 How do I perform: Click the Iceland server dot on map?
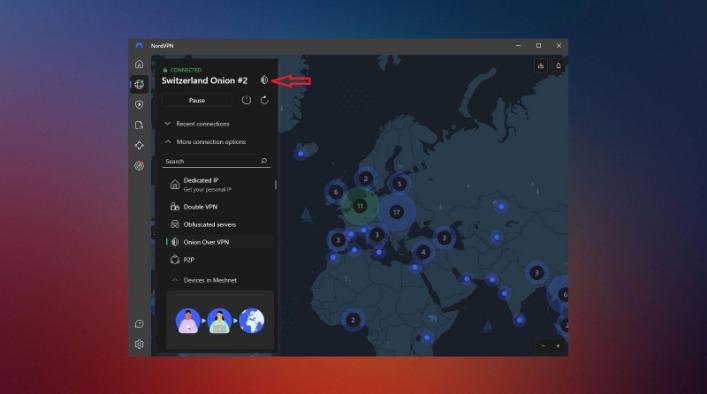point(301,154)
